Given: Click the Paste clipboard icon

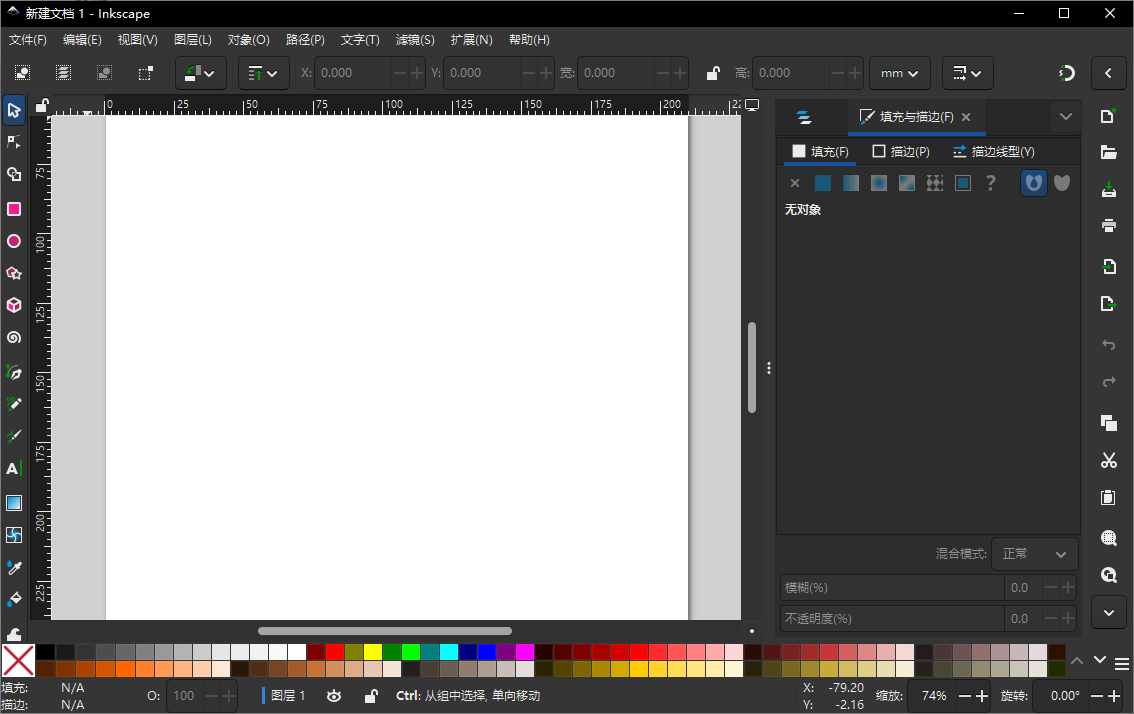Looking at the screenshot, I should click(1108, 497).
